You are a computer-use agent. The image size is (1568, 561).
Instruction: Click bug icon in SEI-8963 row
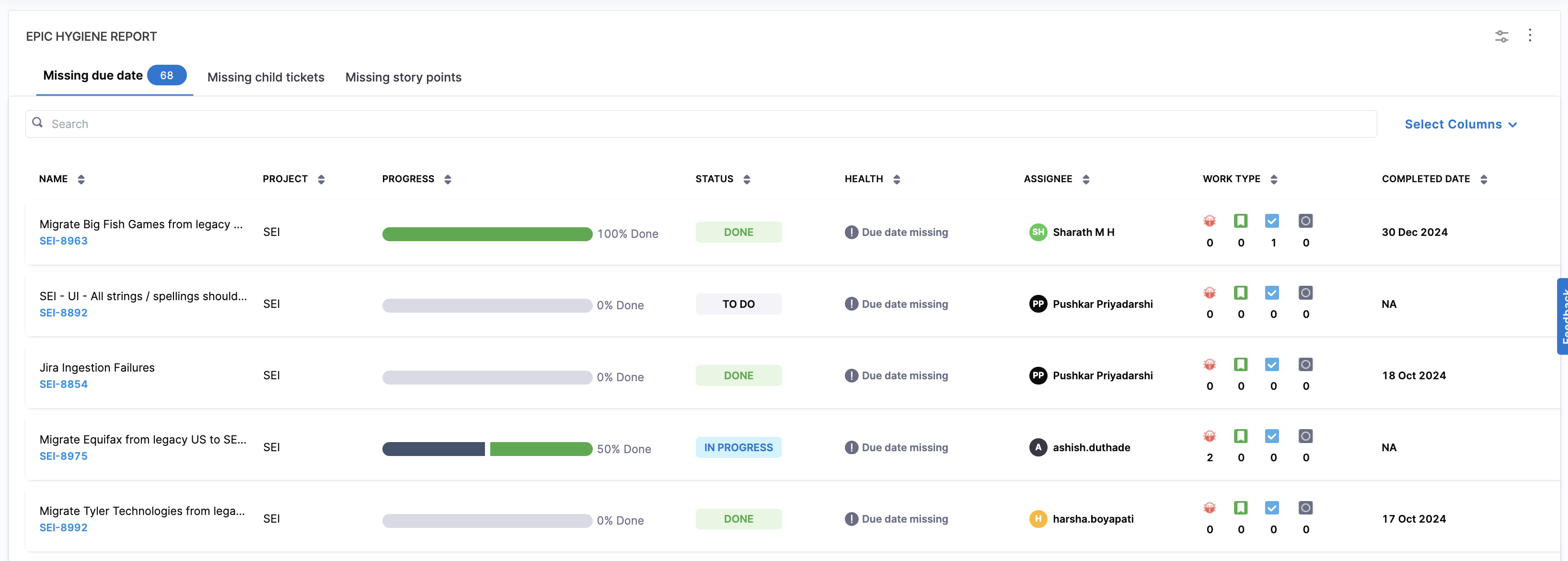tap(1210, 221)
